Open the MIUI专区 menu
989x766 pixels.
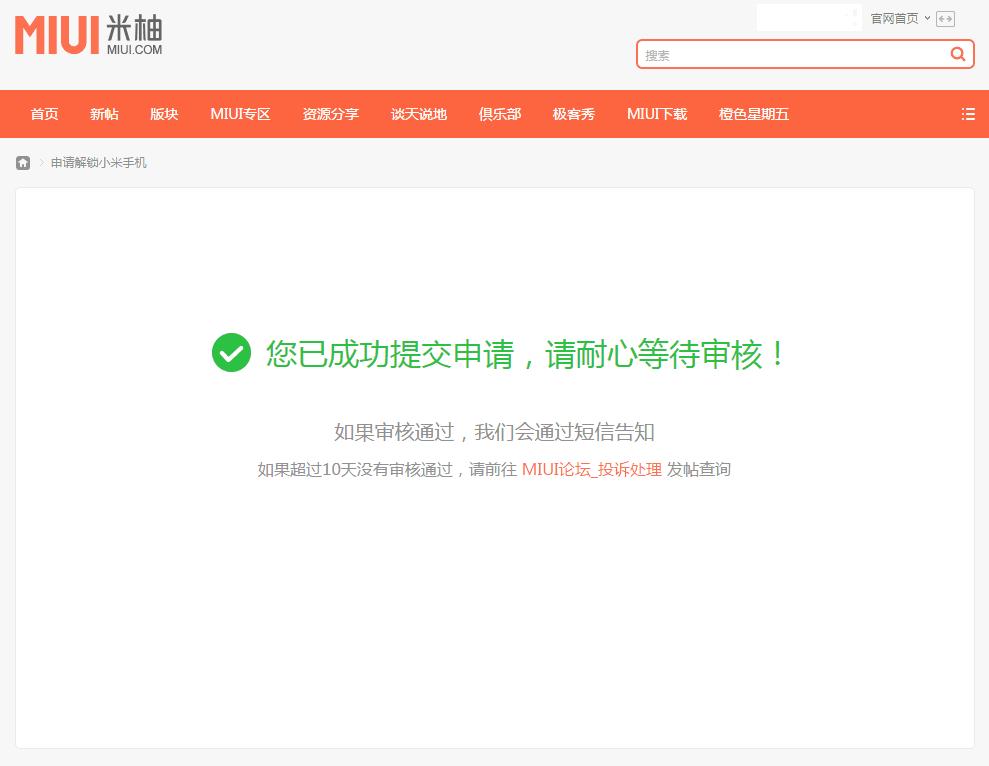click(240, 114)
